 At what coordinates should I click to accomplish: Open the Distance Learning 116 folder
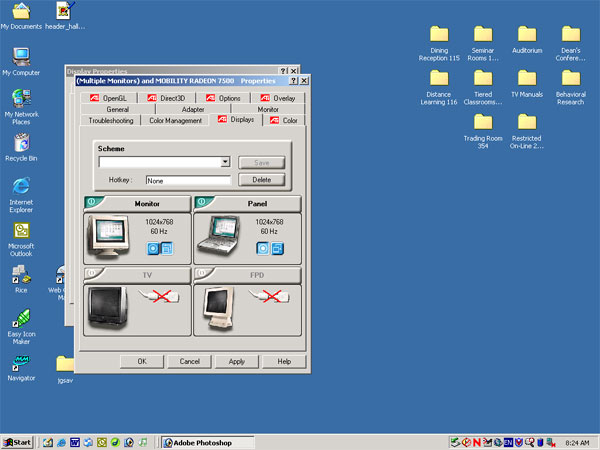tap(439, 88)
